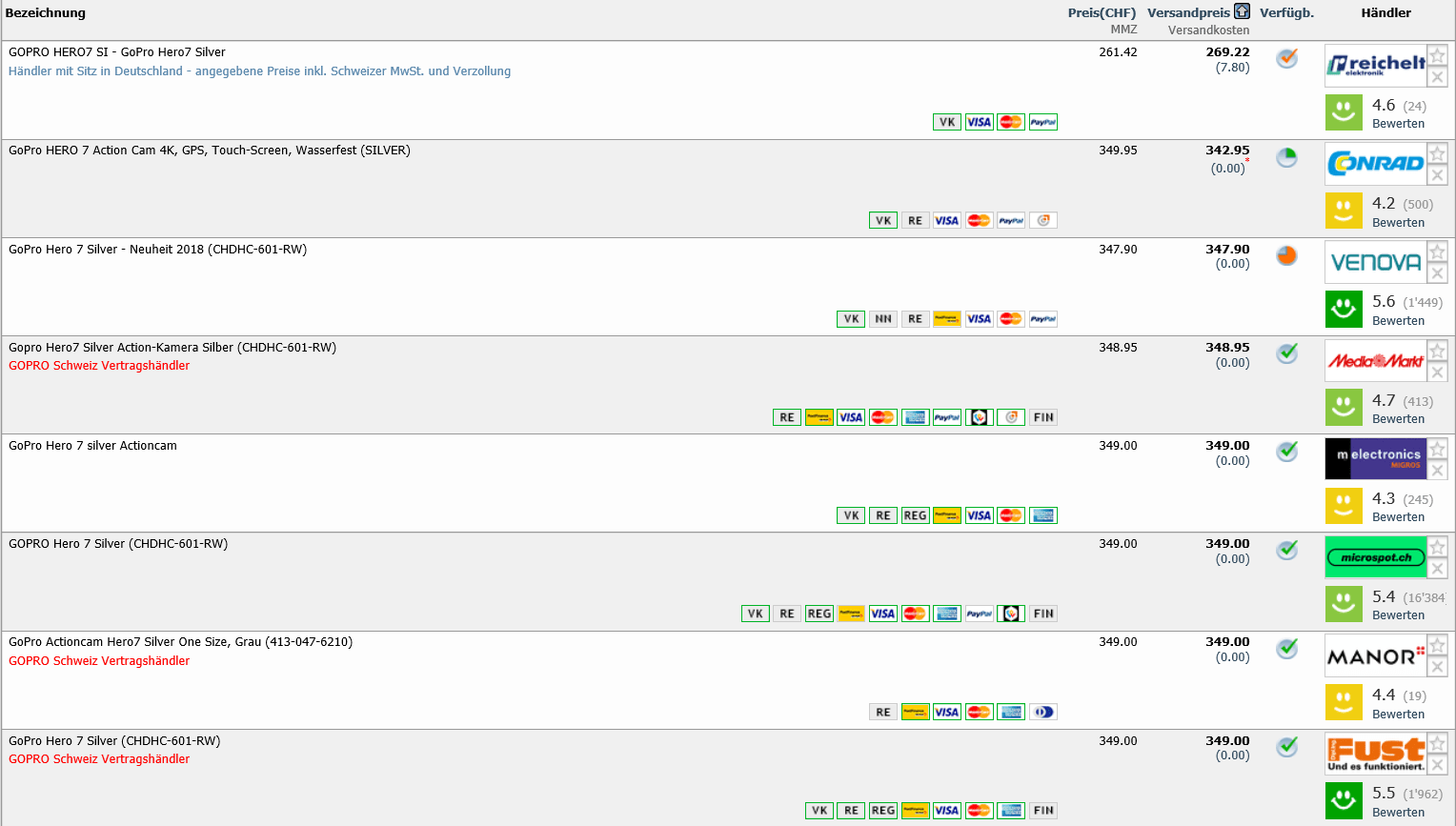
Task: Hide the reichelt dealer with the X
Action: tap(1437, 77)
